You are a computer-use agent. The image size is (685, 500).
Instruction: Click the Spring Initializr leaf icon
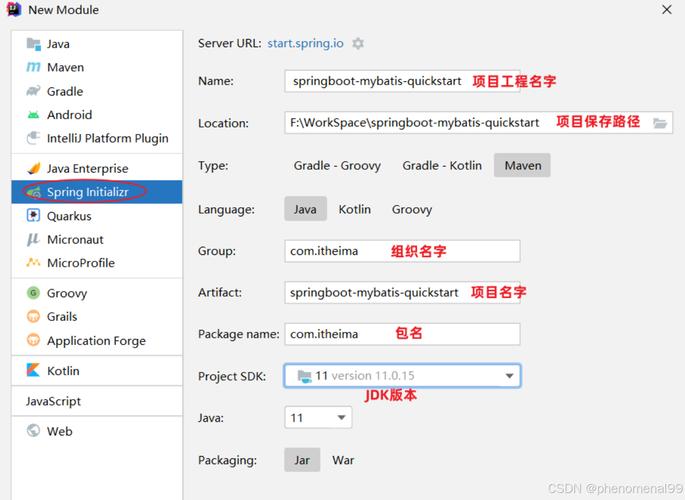click(34, 192)
